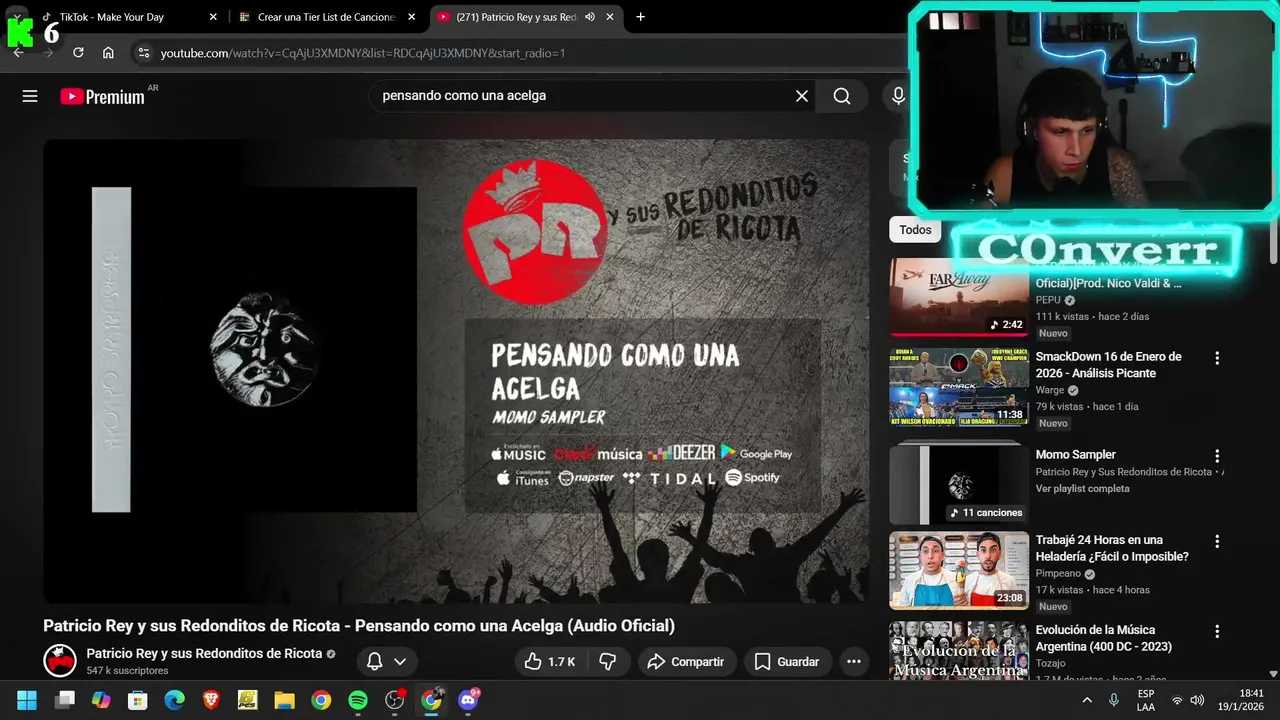Open Wi-Fi network settings in tray
The width and height of the screenshot is (1280, 720).
[1177, 700]
